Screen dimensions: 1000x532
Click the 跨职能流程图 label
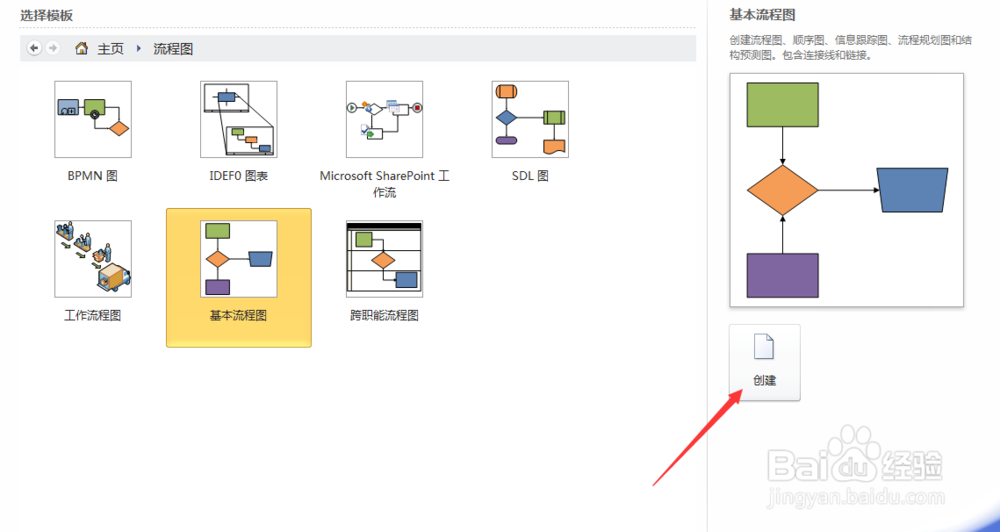pyautogui.click(x=385, y=316)
